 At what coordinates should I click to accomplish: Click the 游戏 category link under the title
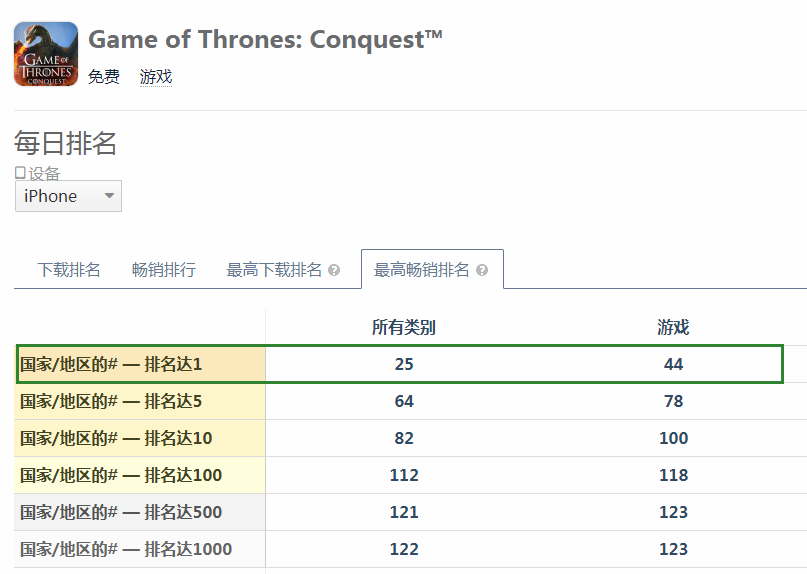tap(156, 77)
